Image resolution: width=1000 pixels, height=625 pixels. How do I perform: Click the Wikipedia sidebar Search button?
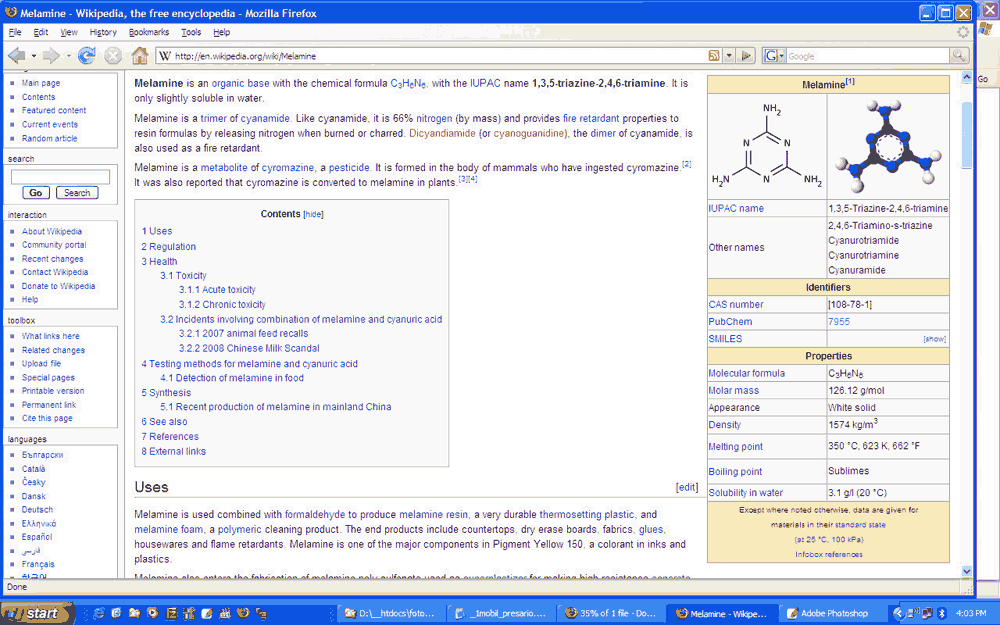76,192
